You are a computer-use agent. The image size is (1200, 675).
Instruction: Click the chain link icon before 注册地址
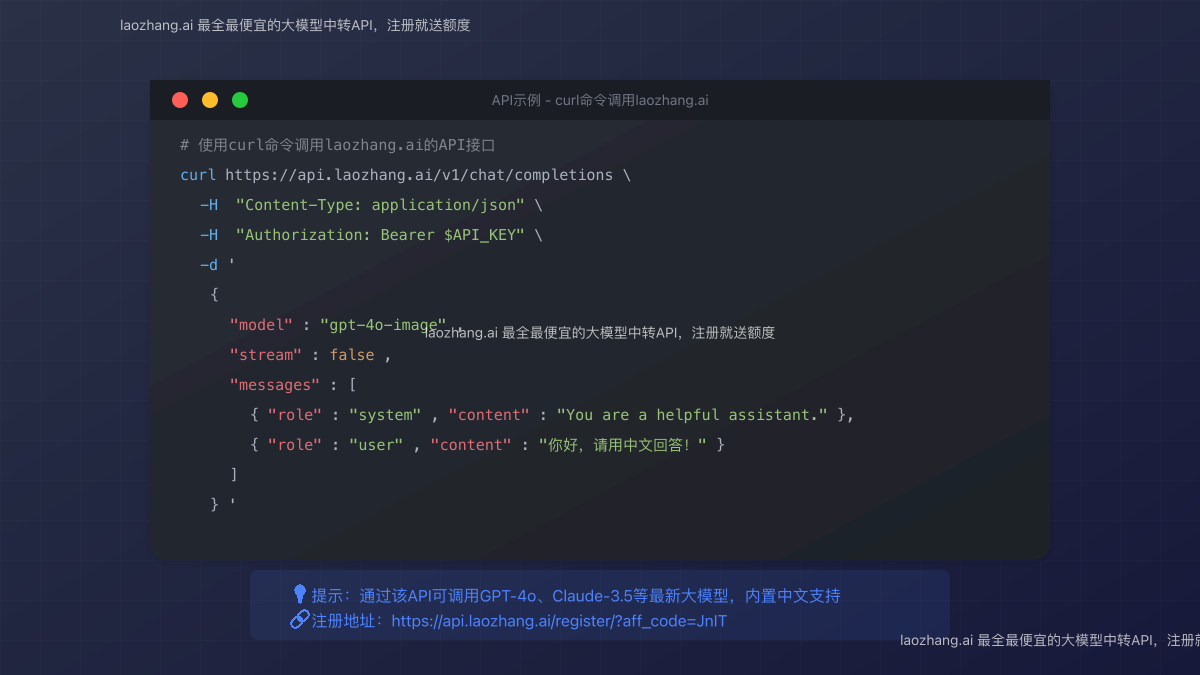point(299,620)
